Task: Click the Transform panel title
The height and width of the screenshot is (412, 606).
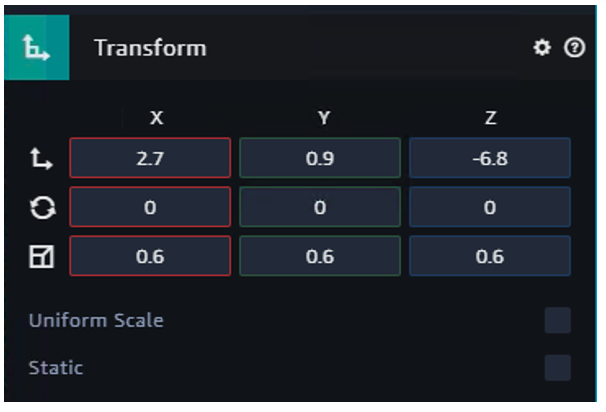Action: click(x=150, y=48)
